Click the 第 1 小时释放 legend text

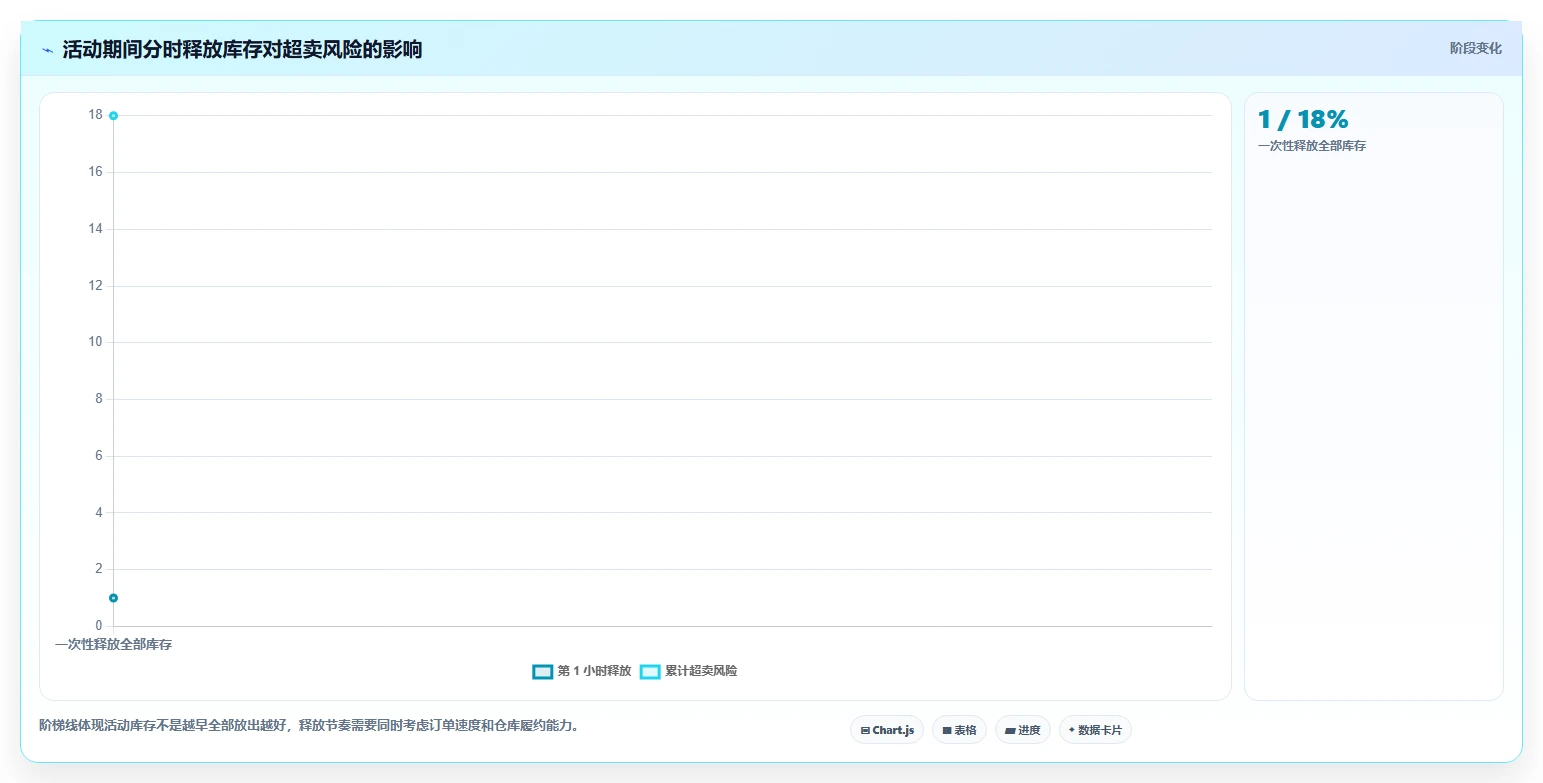point(594,671)
